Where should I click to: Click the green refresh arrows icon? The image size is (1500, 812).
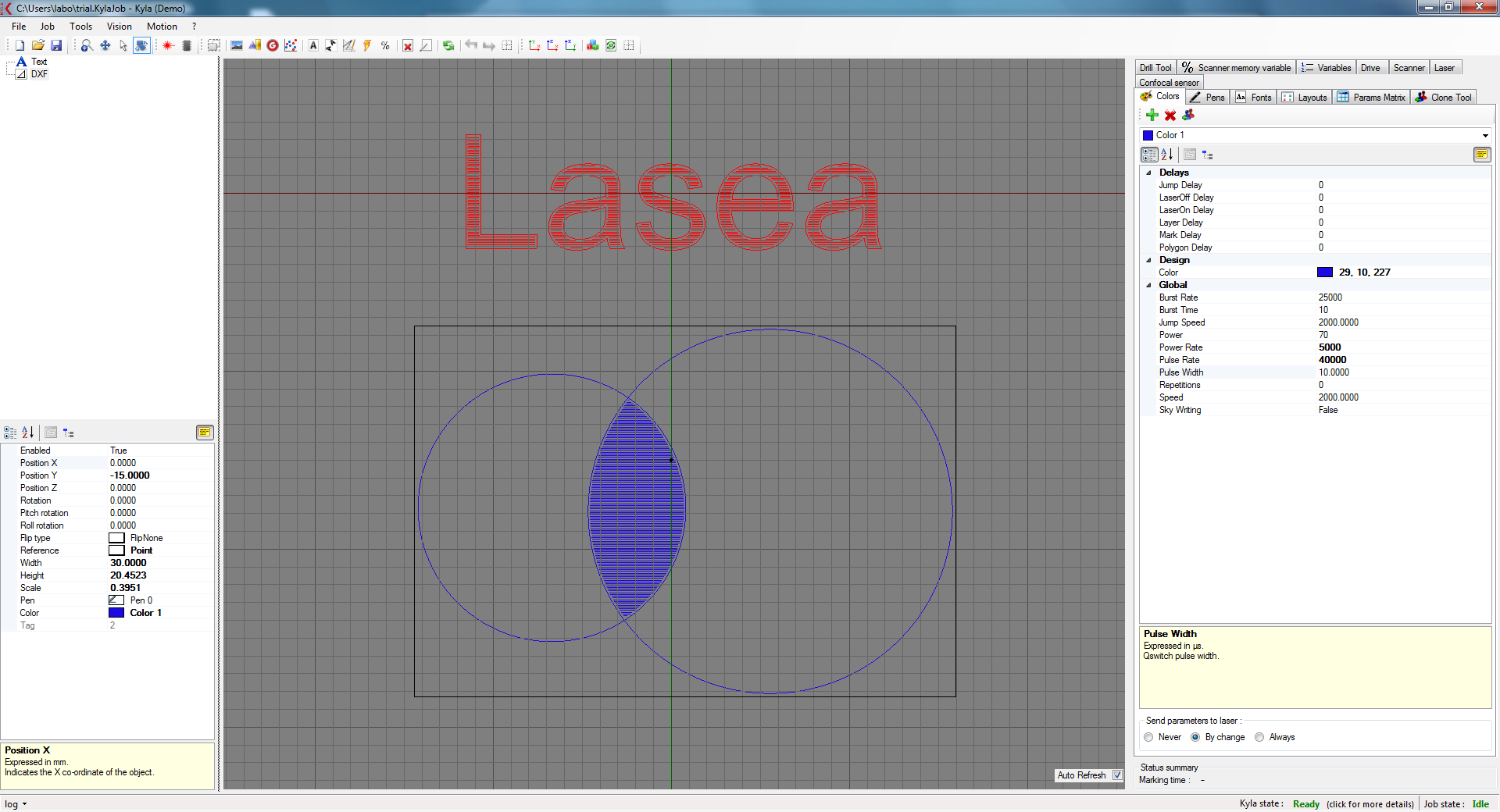coord(448,45)
